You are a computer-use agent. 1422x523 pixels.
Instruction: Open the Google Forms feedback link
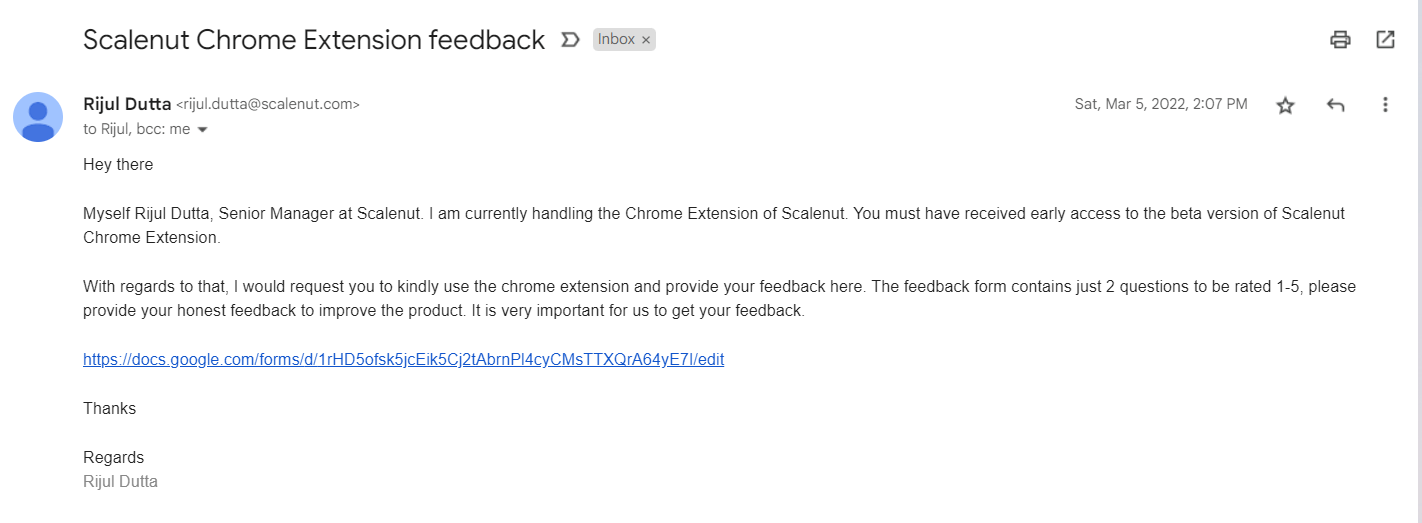(403, 360)
